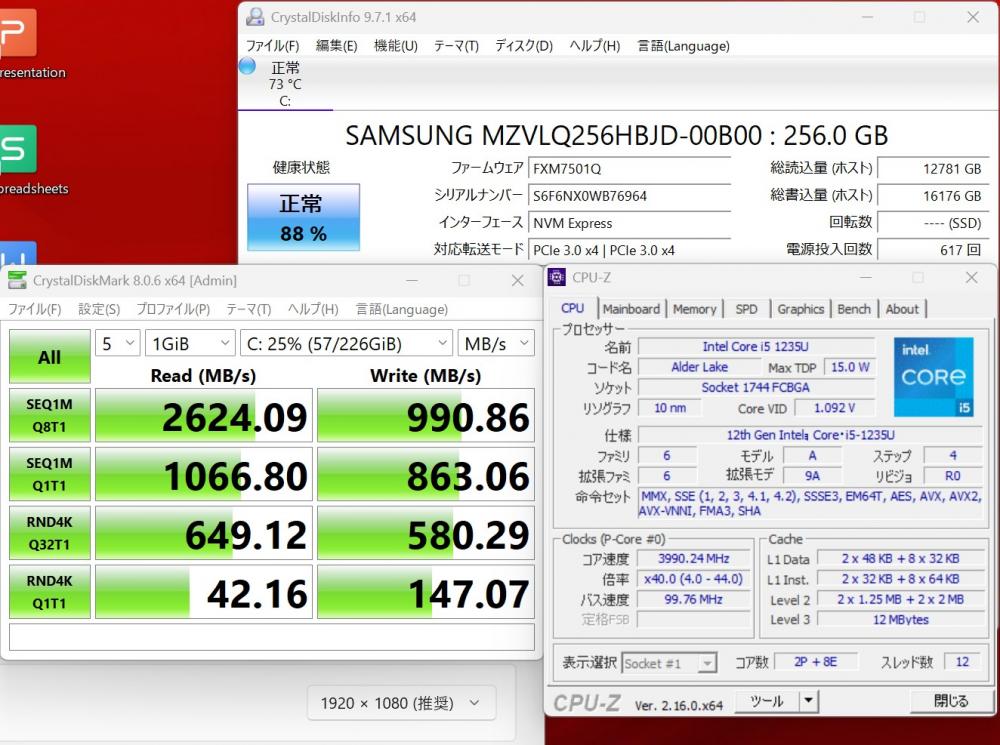Click the RND4K Q1T1 read result 42.16
The image size is (1000, 745).
coord(204,591)
